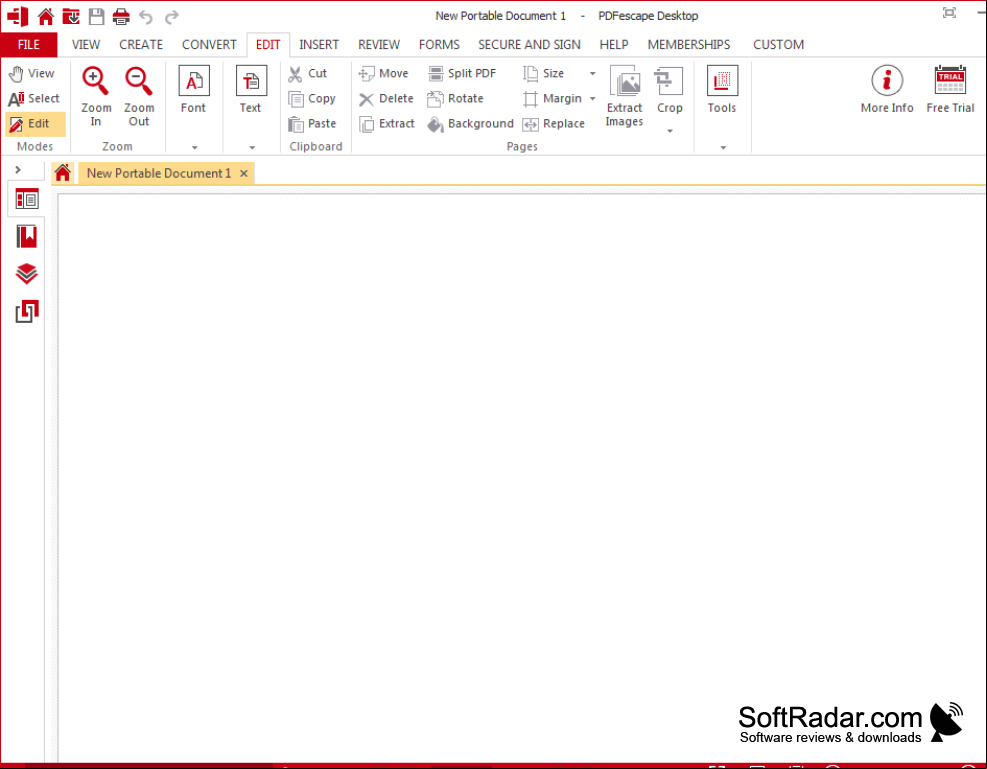Viewport: 987px width, 769px height.
Task: Close the New Portable Document 1 tab
Action: pos(244,173)
